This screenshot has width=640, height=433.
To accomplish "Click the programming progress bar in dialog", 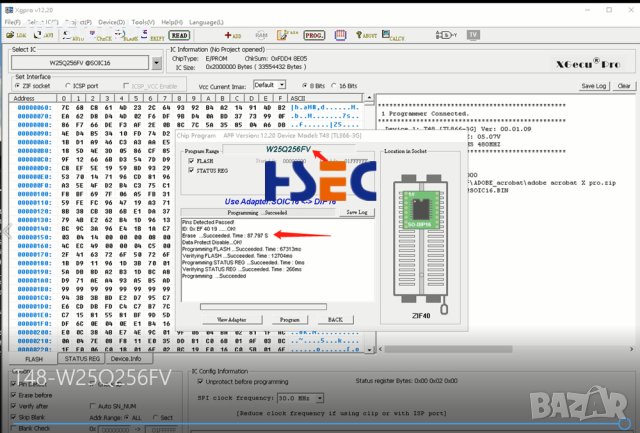I will [263, 306].
